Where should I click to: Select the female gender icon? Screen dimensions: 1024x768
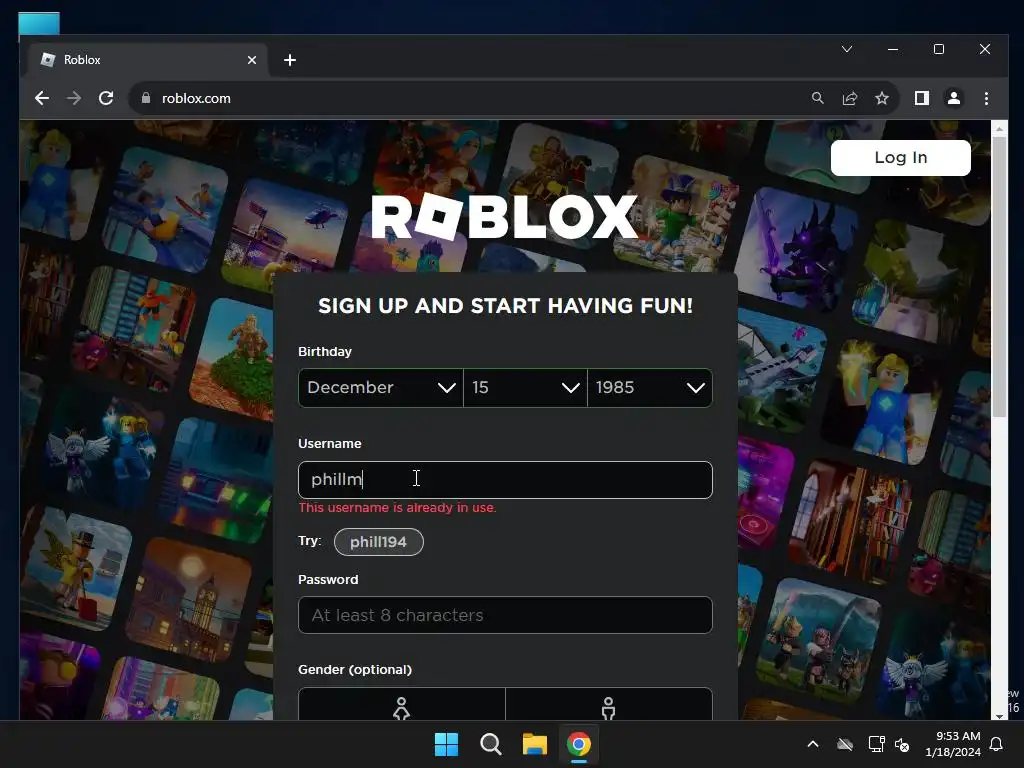pos(402,708)
